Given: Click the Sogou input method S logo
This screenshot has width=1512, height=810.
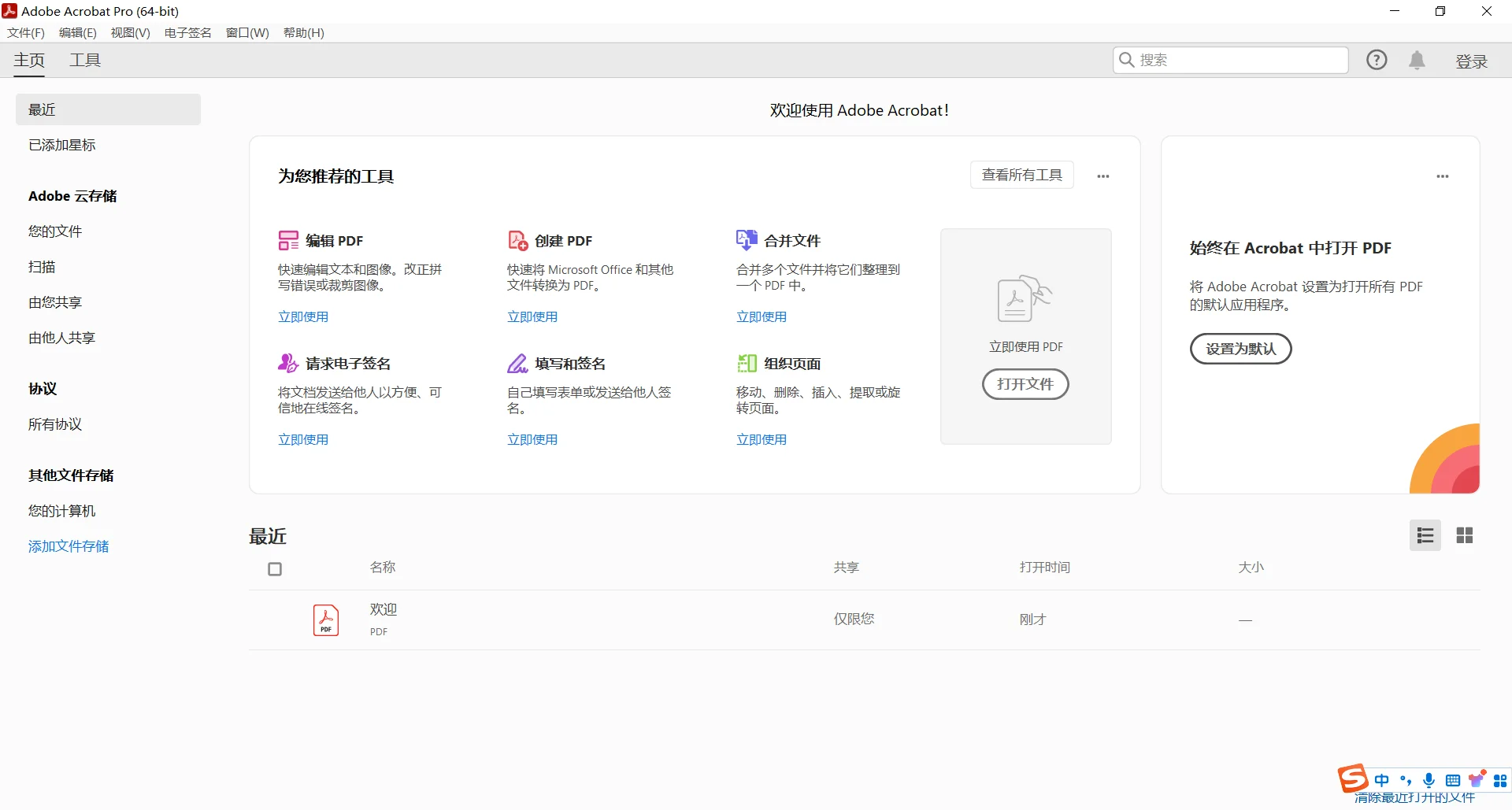Looking at the screenshot, I should click(1353, 779).
